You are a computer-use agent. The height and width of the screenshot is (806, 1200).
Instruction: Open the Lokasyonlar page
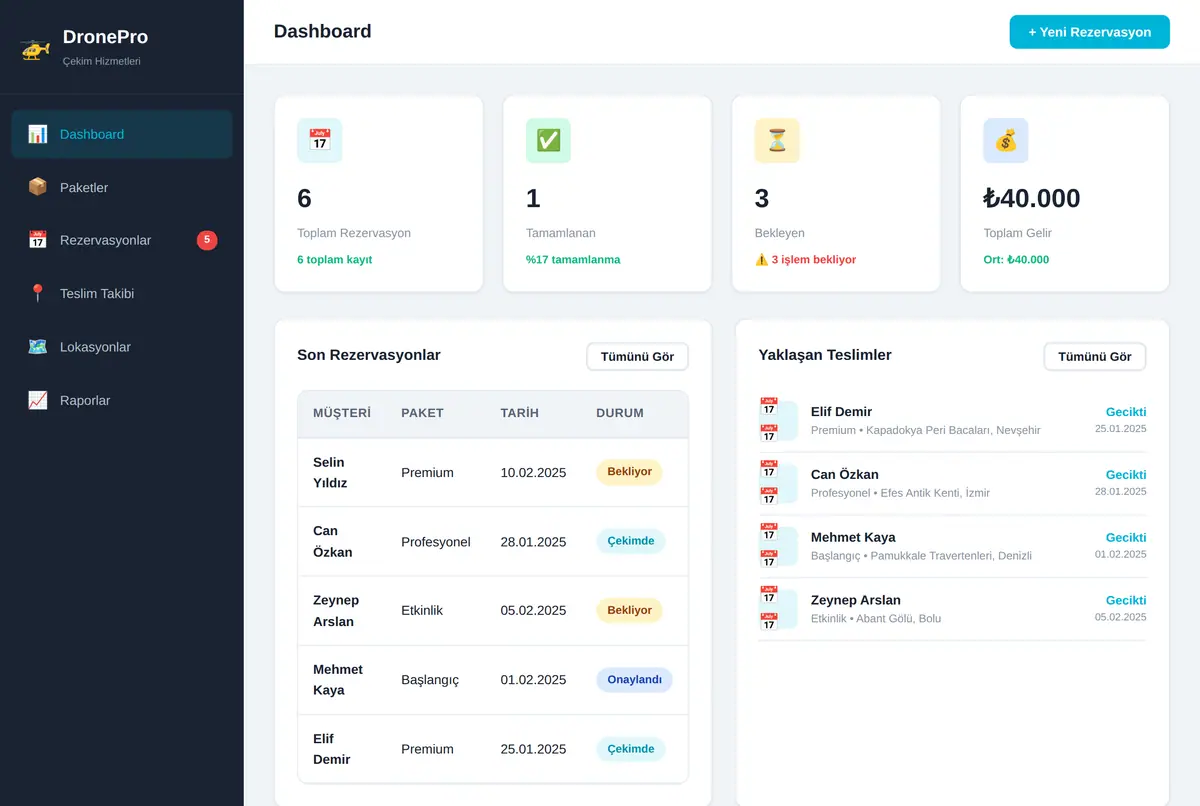(122, 347)
